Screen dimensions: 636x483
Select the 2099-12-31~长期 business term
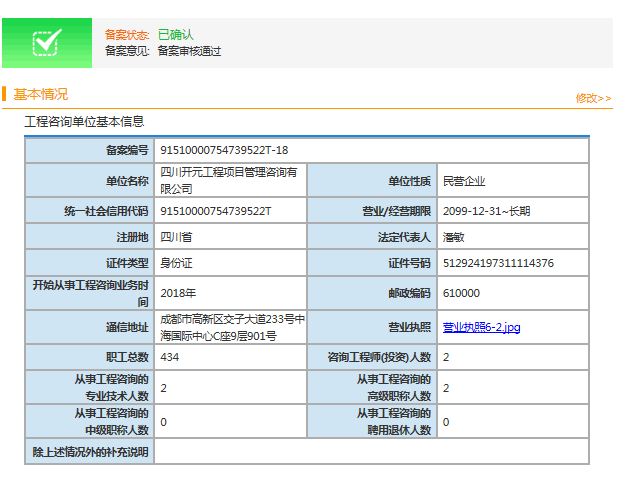(486, 211)
